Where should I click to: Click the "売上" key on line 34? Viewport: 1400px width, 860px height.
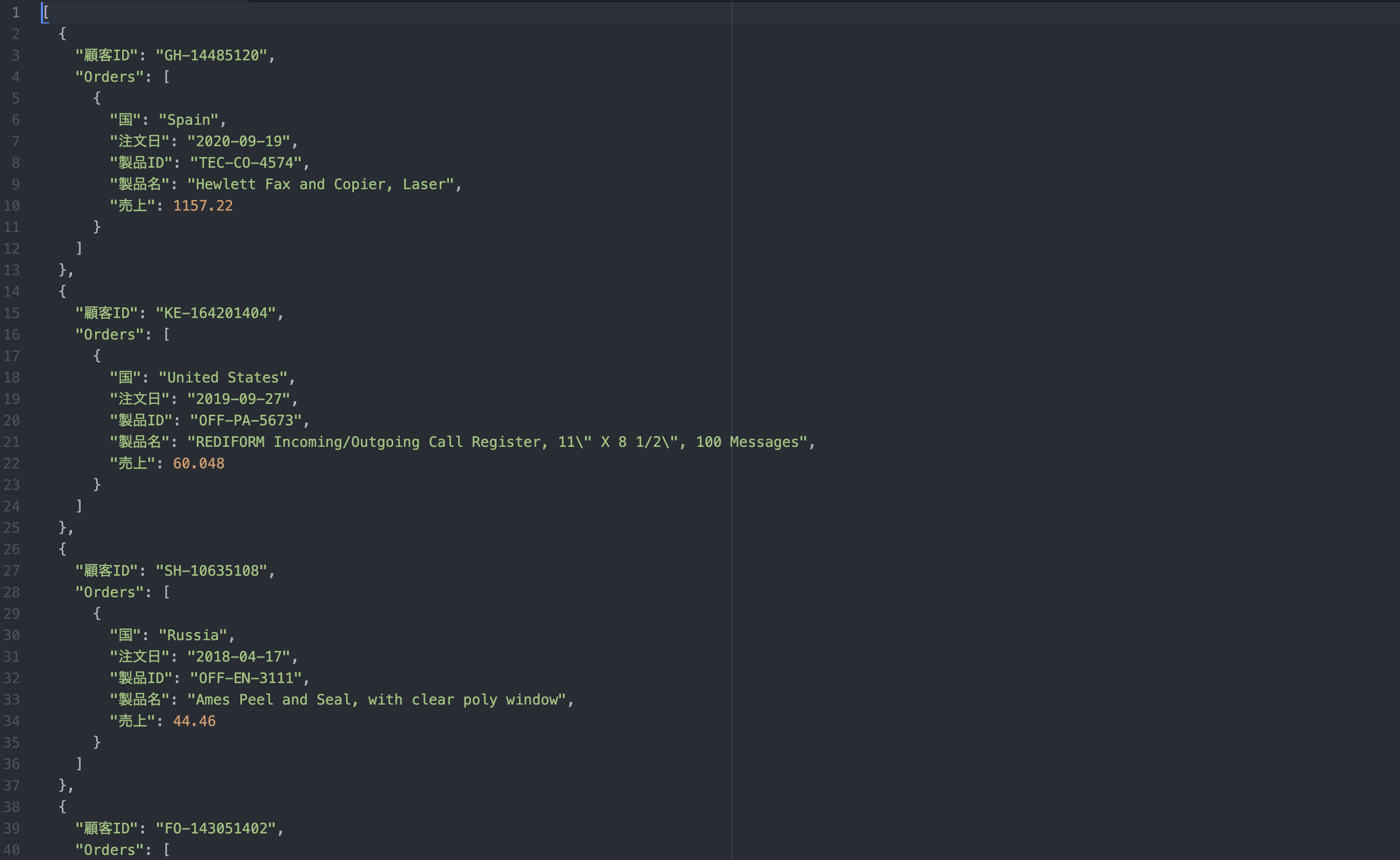click(x=132, y=721)
